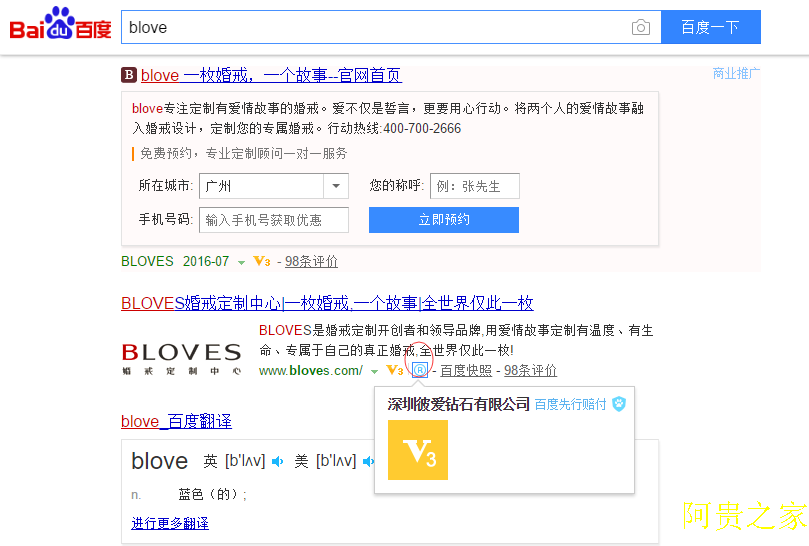Click 百度先行赔付 link in popup
This screenshot has width=809, height=546.
[x=570, y=404]
